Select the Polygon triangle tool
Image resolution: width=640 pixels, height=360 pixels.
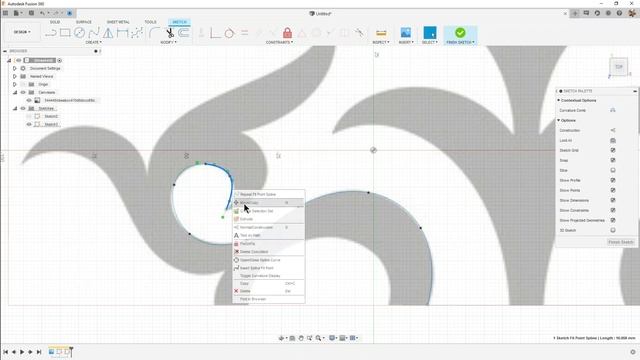[108, 33]
